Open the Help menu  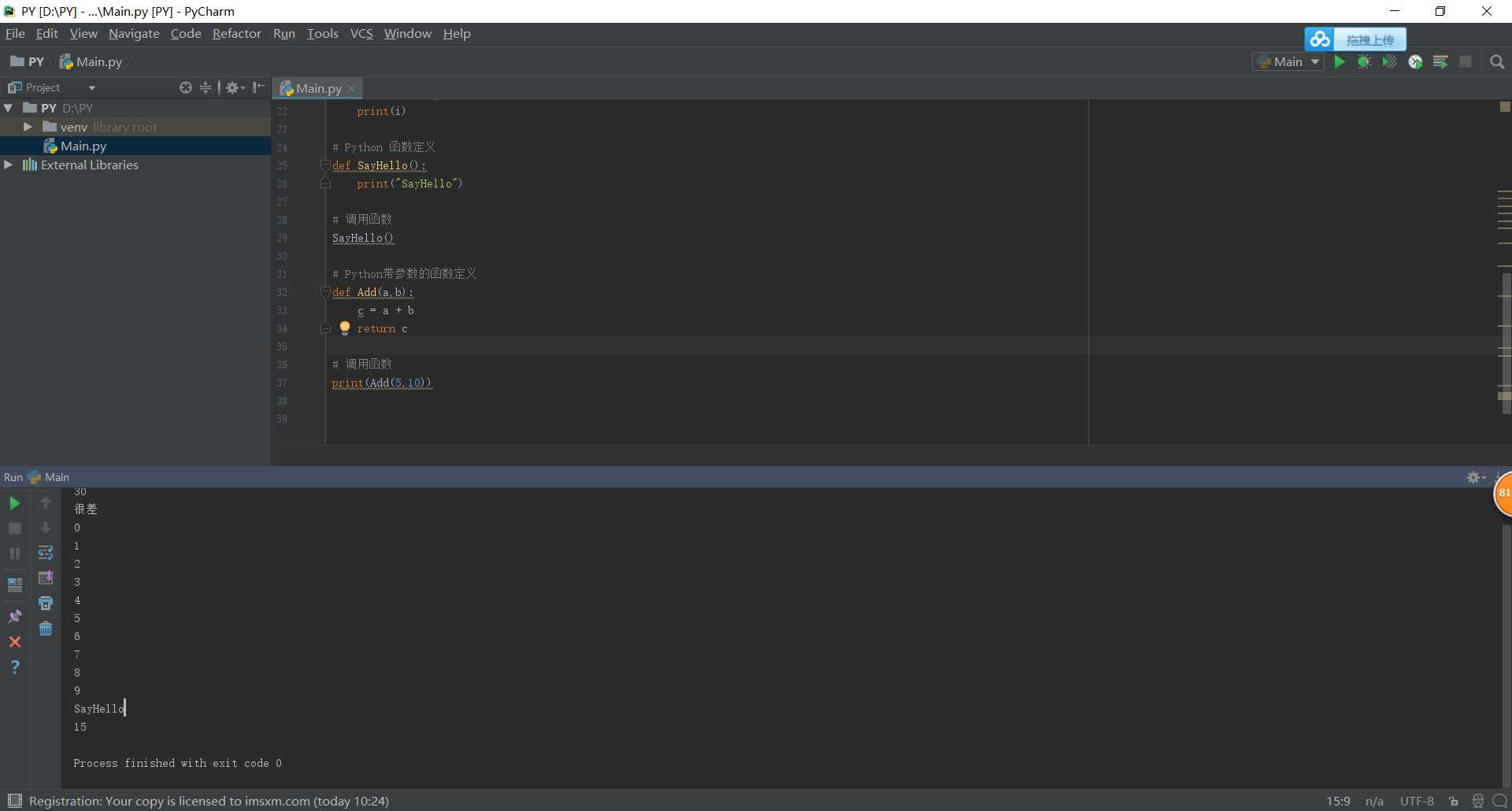(x=457, y=33)
